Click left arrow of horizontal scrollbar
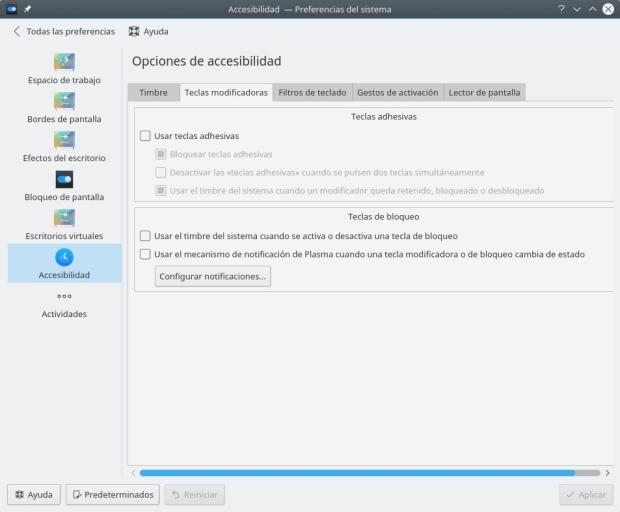 [x=133, y=472]
